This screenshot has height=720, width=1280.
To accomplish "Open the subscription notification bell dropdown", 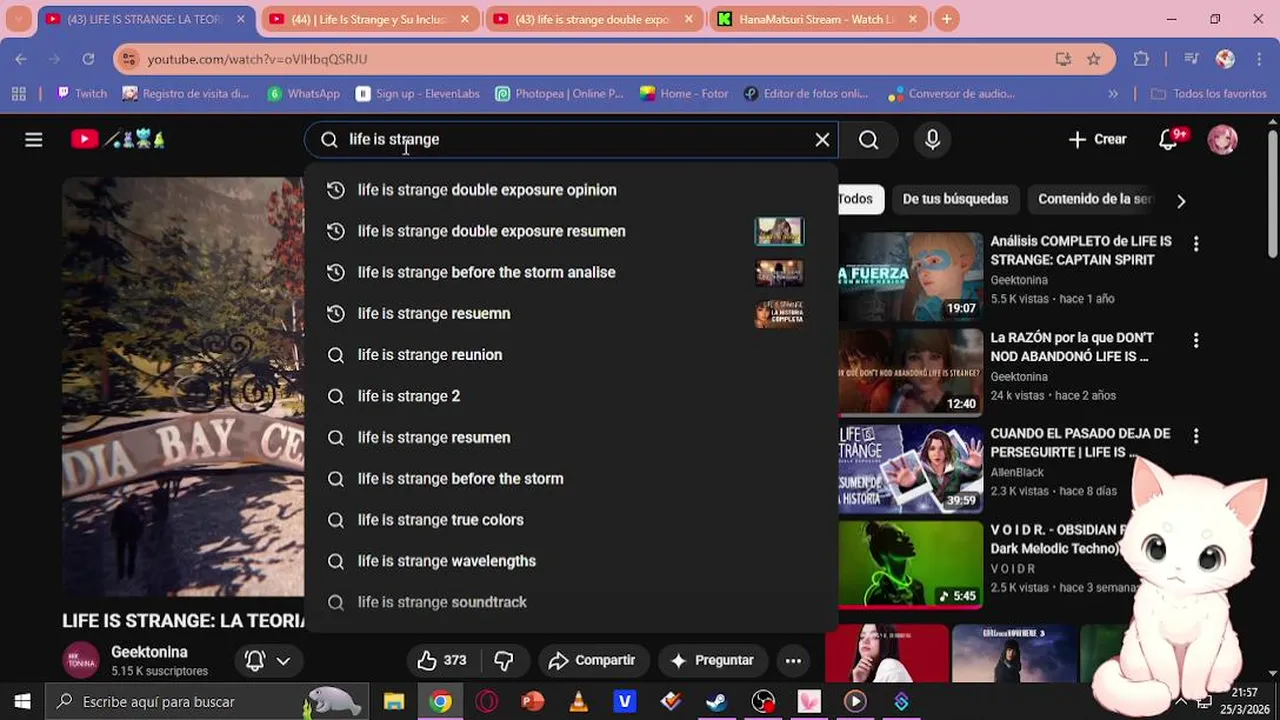I will pyautogui.click(x=268, y=661).
